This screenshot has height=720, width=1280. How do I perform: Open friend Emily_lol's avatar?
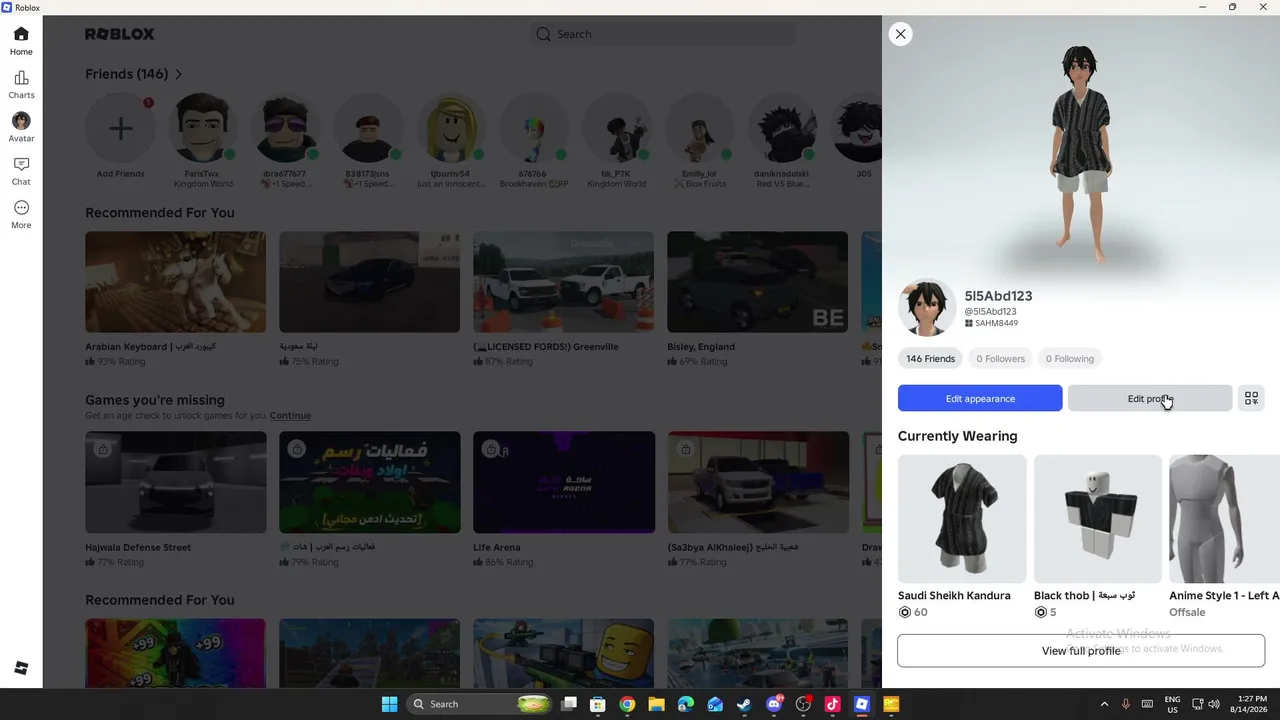coord(699,128)
